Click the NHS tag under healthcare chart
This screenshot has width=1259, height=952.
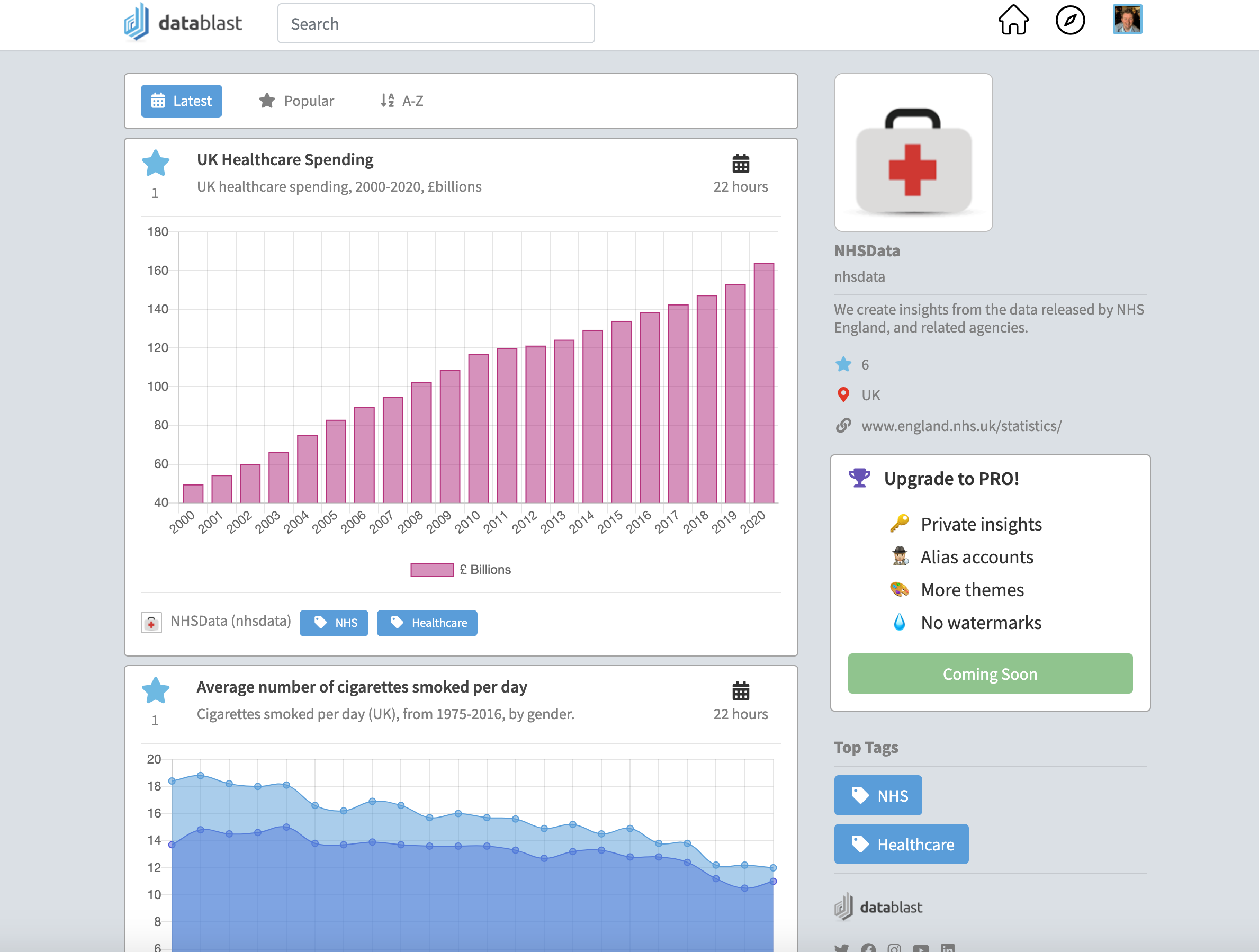tap(334, 623)
